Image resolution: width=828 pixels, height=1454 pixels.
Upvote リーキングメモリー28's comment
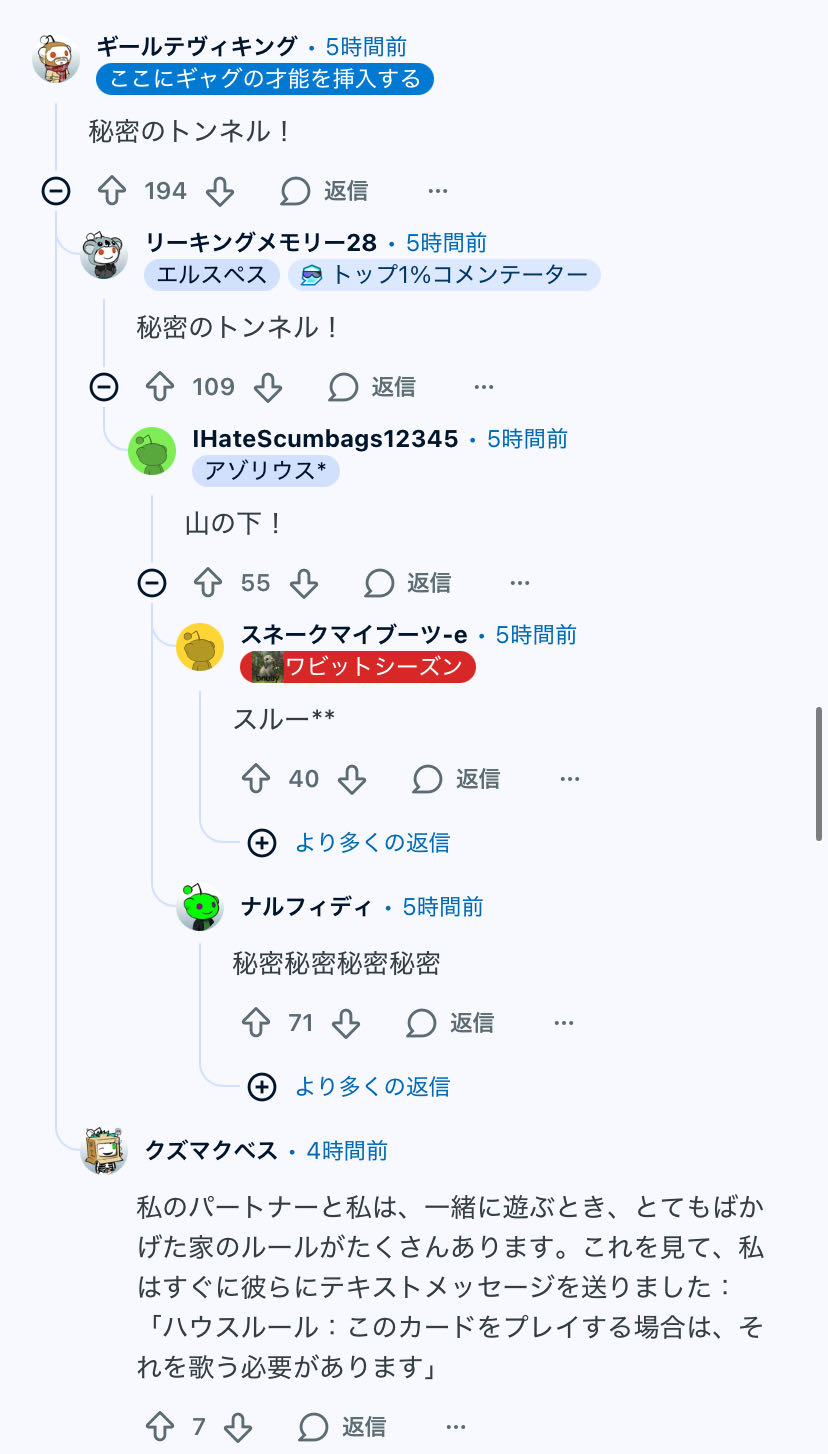coord(160,387)
